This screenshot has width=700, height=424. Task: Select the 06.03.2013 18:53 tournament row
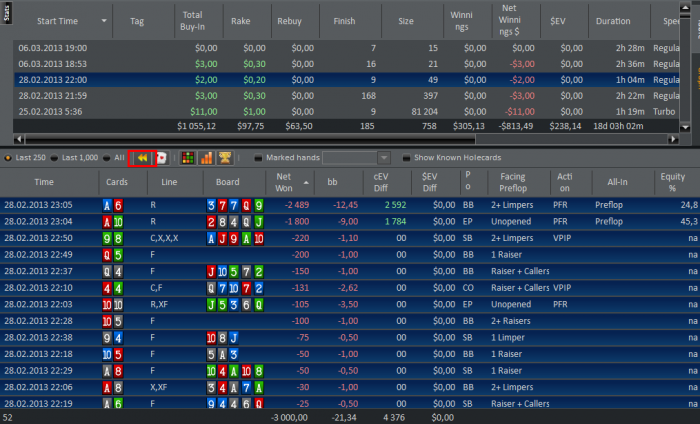(x=346, y=64)
